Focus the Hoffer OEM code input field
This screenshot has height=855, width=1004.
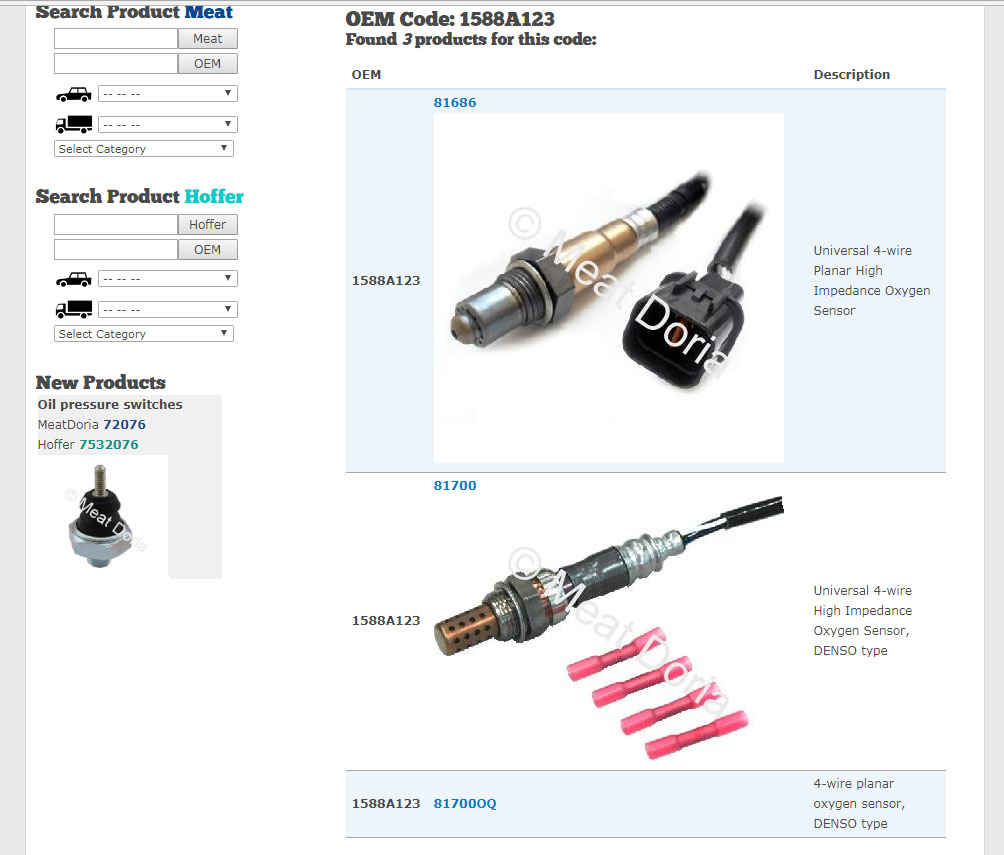(x=116, y=249)
